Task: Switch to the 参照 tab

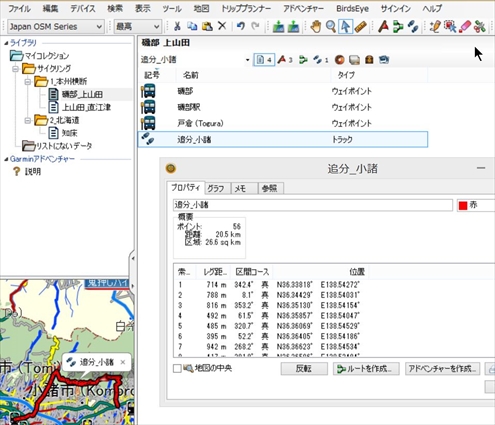Action: (270, 189)
